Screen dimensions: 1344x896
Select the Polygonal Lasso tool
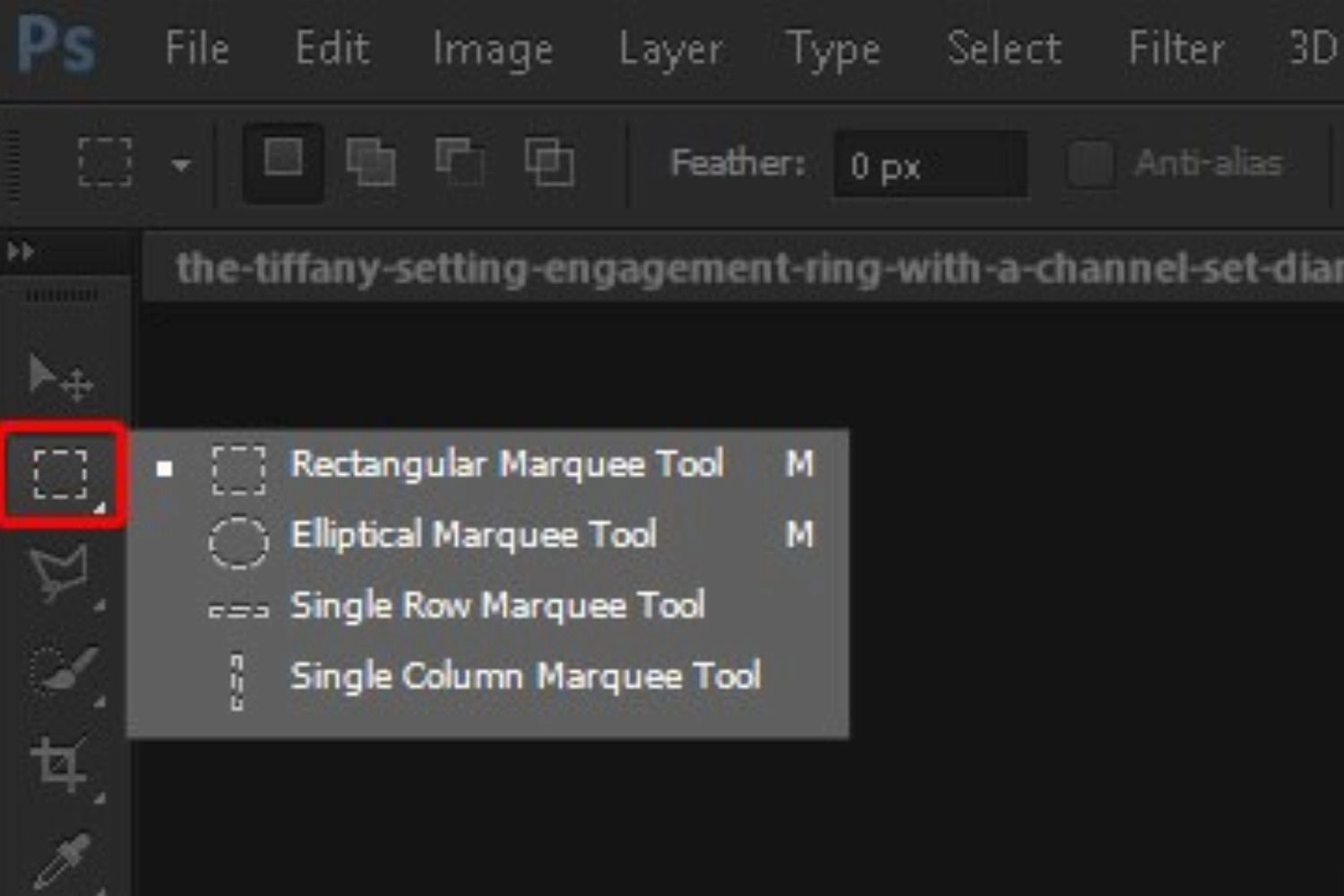click(x=59, y=573)
